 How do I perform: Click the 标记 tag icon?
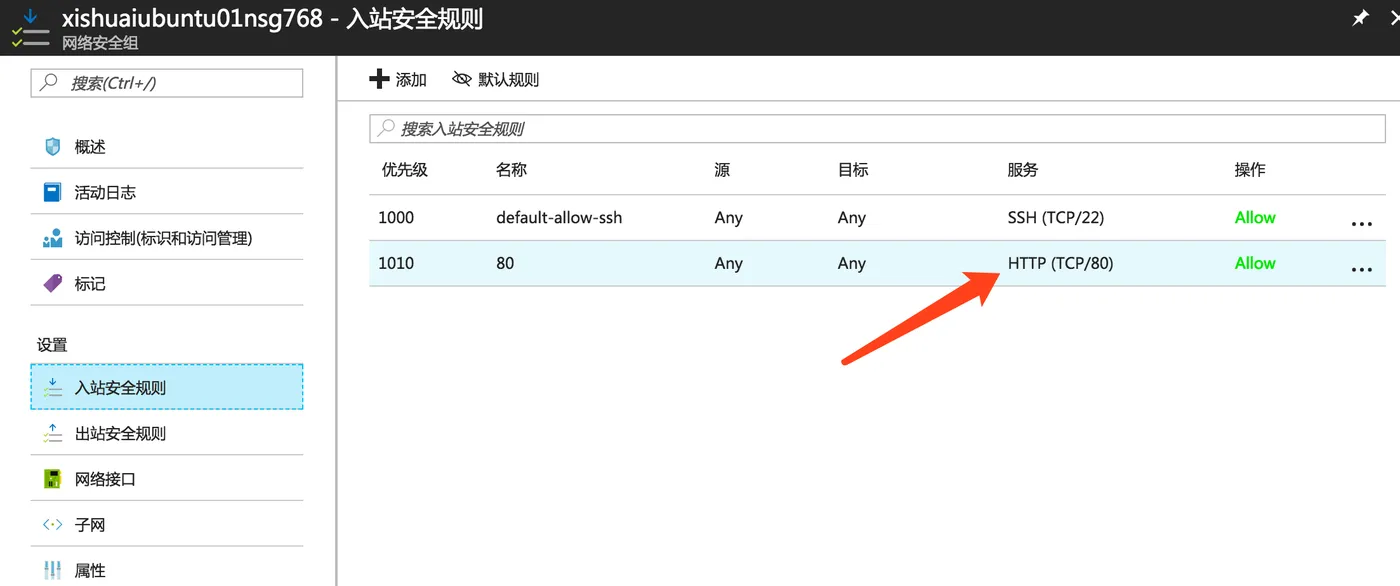pos(53,284)
